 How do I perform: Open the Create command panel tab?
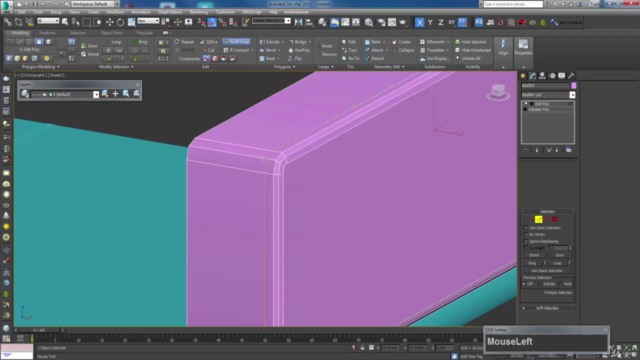523,76
